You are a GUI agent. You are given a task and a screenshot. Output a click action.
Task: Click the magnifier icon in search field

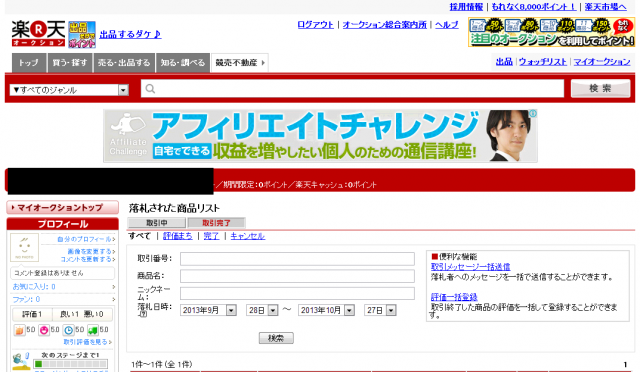[x=150, y=89]
